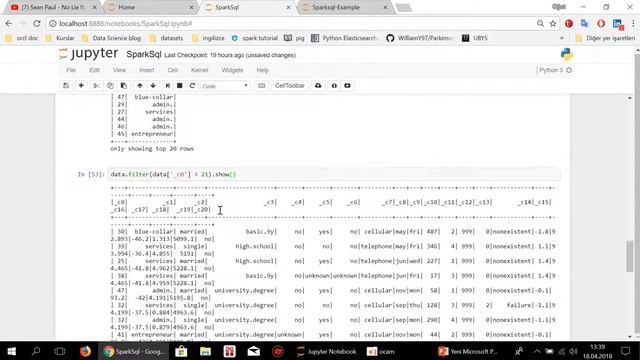This screenshot has width=640, height=360.
Task: Open the Help menu
Action: click(x=262, y=70)
